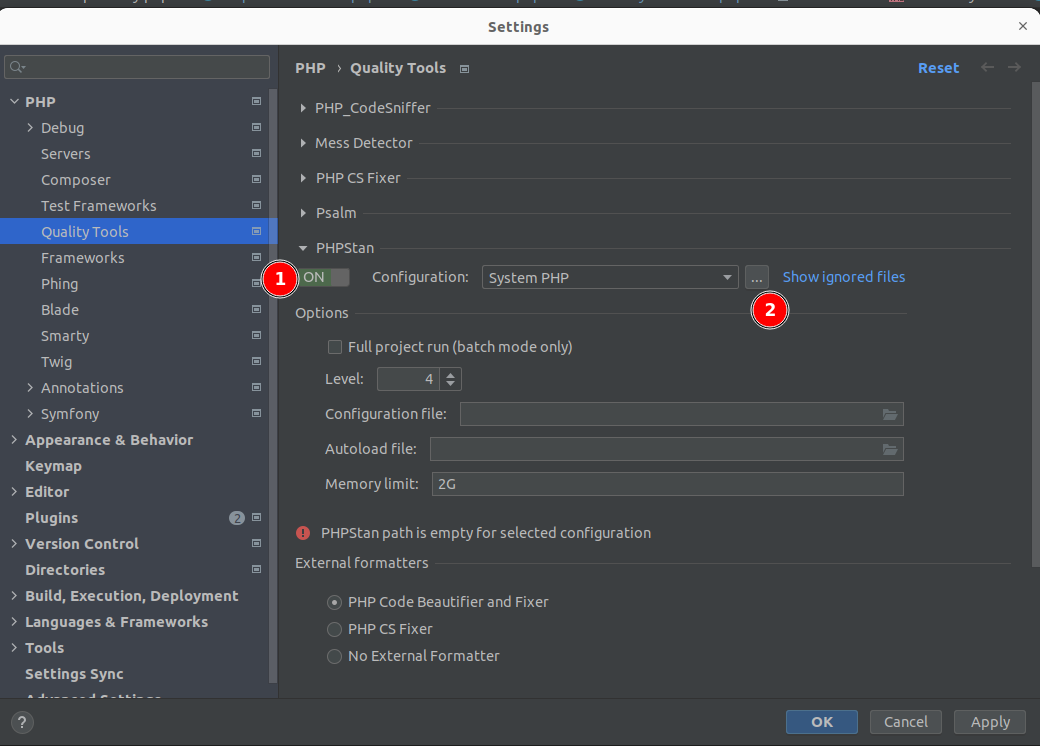Click project-level icon on Smarty row
This screenshot has width=1040, height=746.
point(256,336)
